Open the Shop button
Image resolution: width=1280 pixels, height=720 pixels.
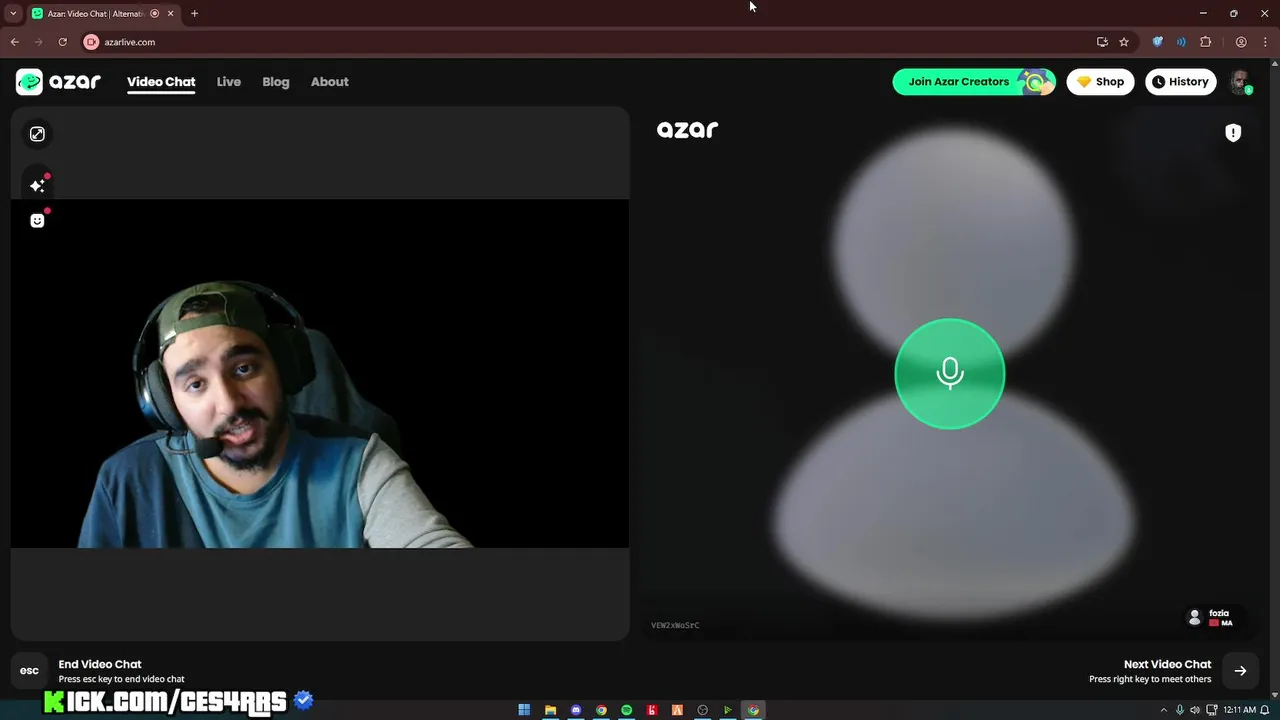(x=1100, y=82)
